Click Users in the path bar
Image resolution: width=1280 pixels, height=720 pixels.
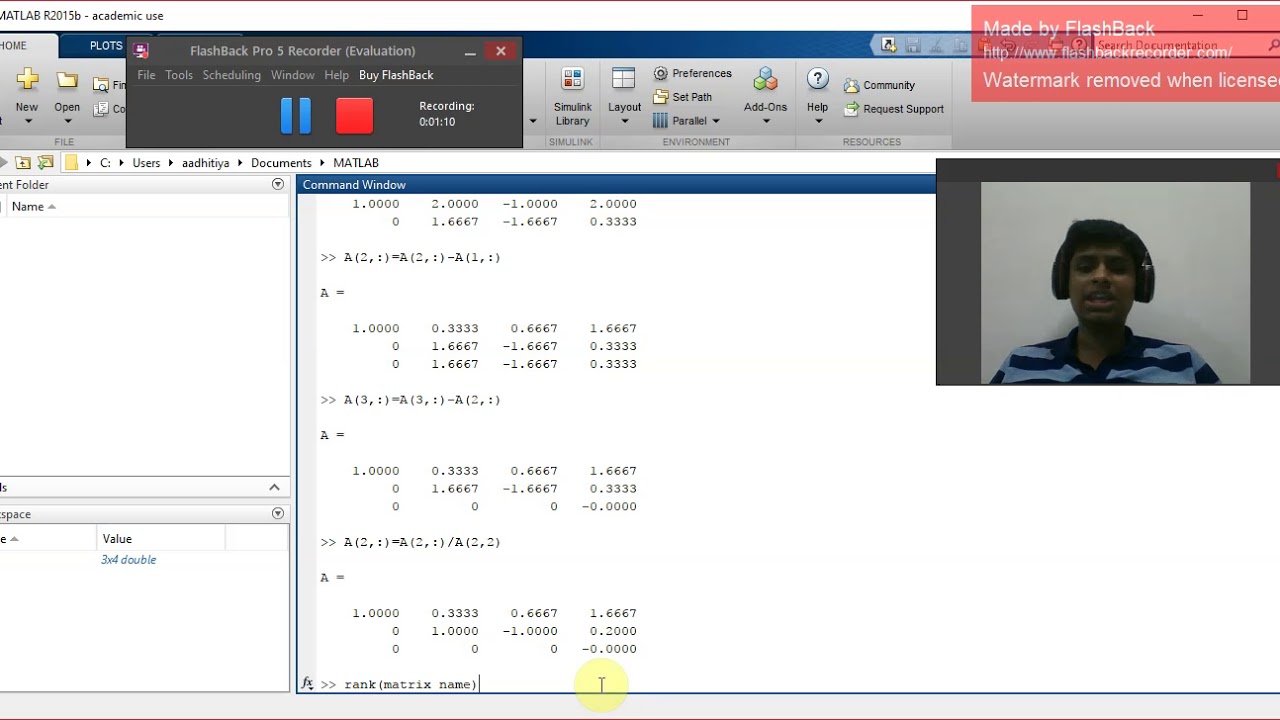(x=146, y=162)
